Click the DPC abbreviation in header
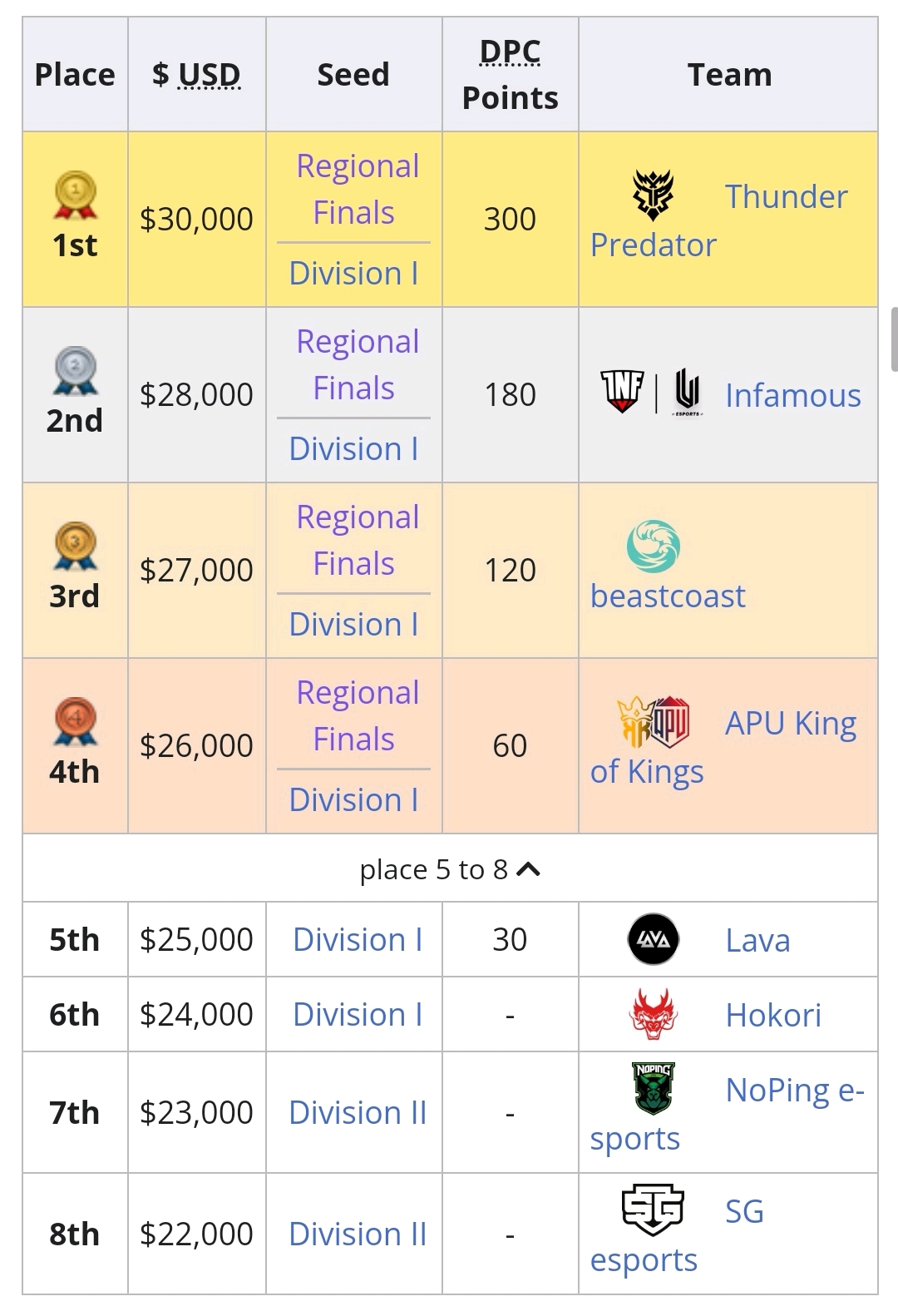 pyautogui.click(x=510, y=52)
